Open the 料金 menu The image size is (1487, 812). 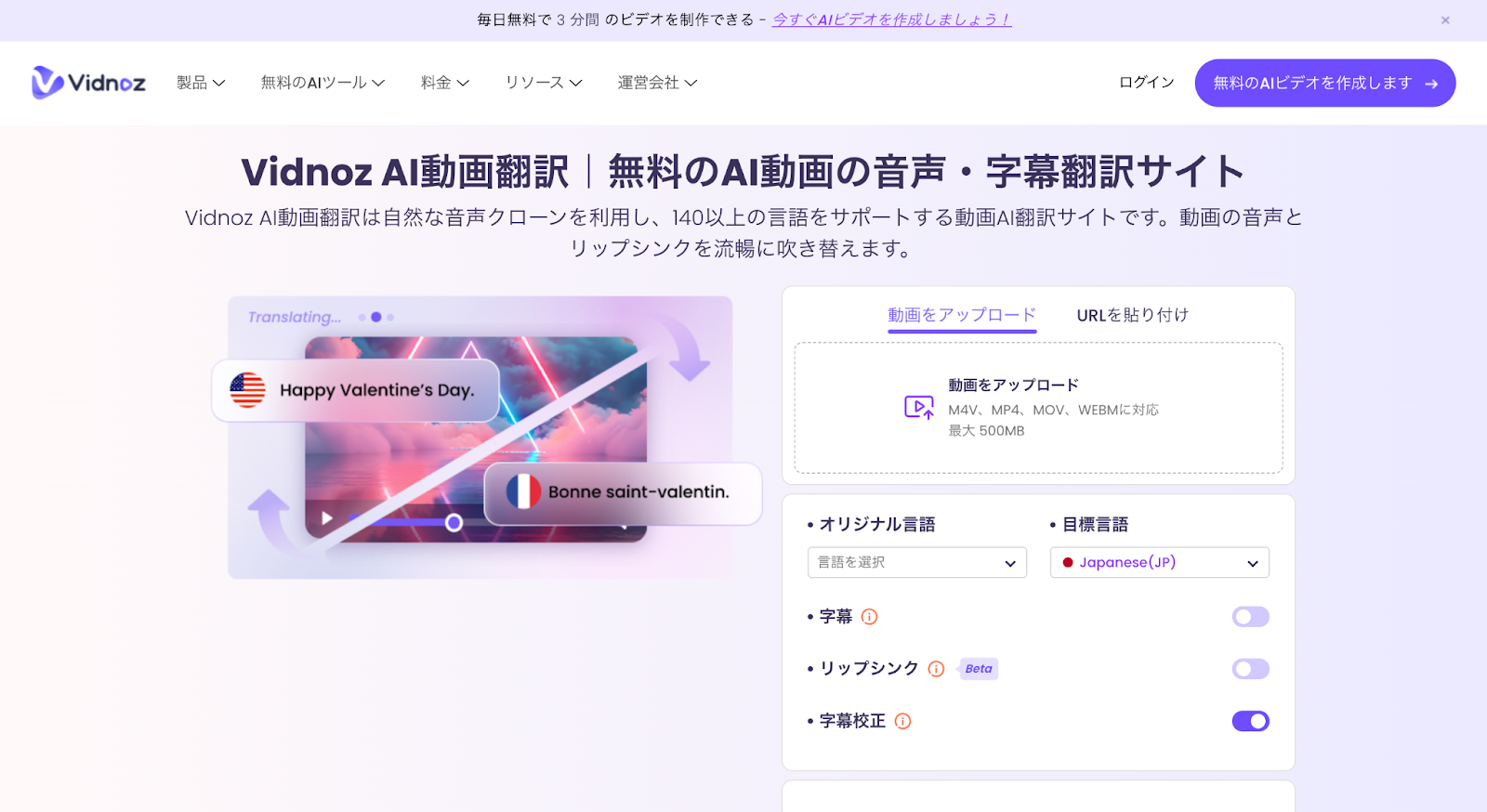pyautogui.click(x=445, y=83)
